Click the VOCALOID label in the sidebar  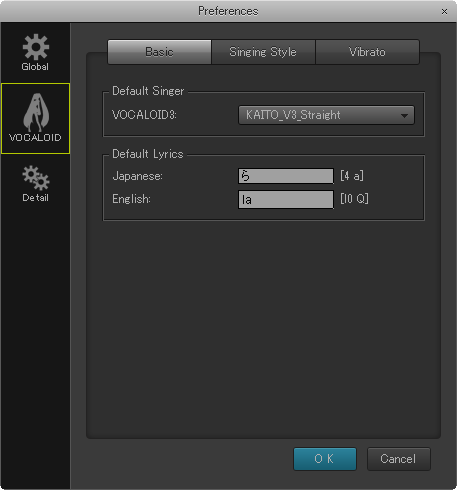pos(35,137)
